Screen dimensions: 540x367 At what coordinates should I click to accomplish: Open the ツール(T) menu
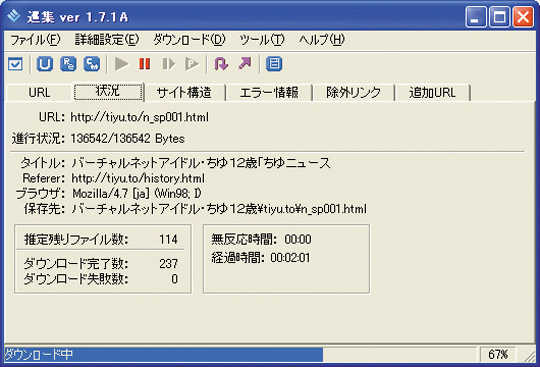(x=262, y=40)
